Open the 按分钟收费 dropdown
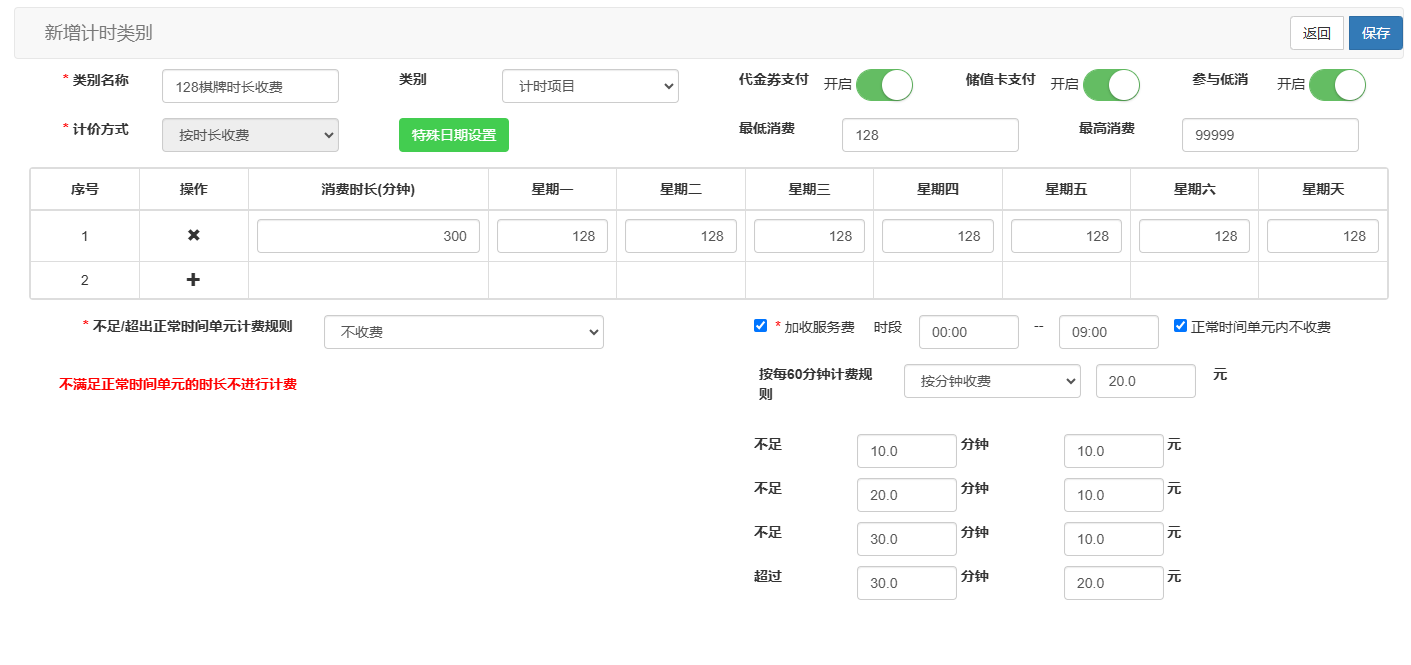 click(991, 381)
